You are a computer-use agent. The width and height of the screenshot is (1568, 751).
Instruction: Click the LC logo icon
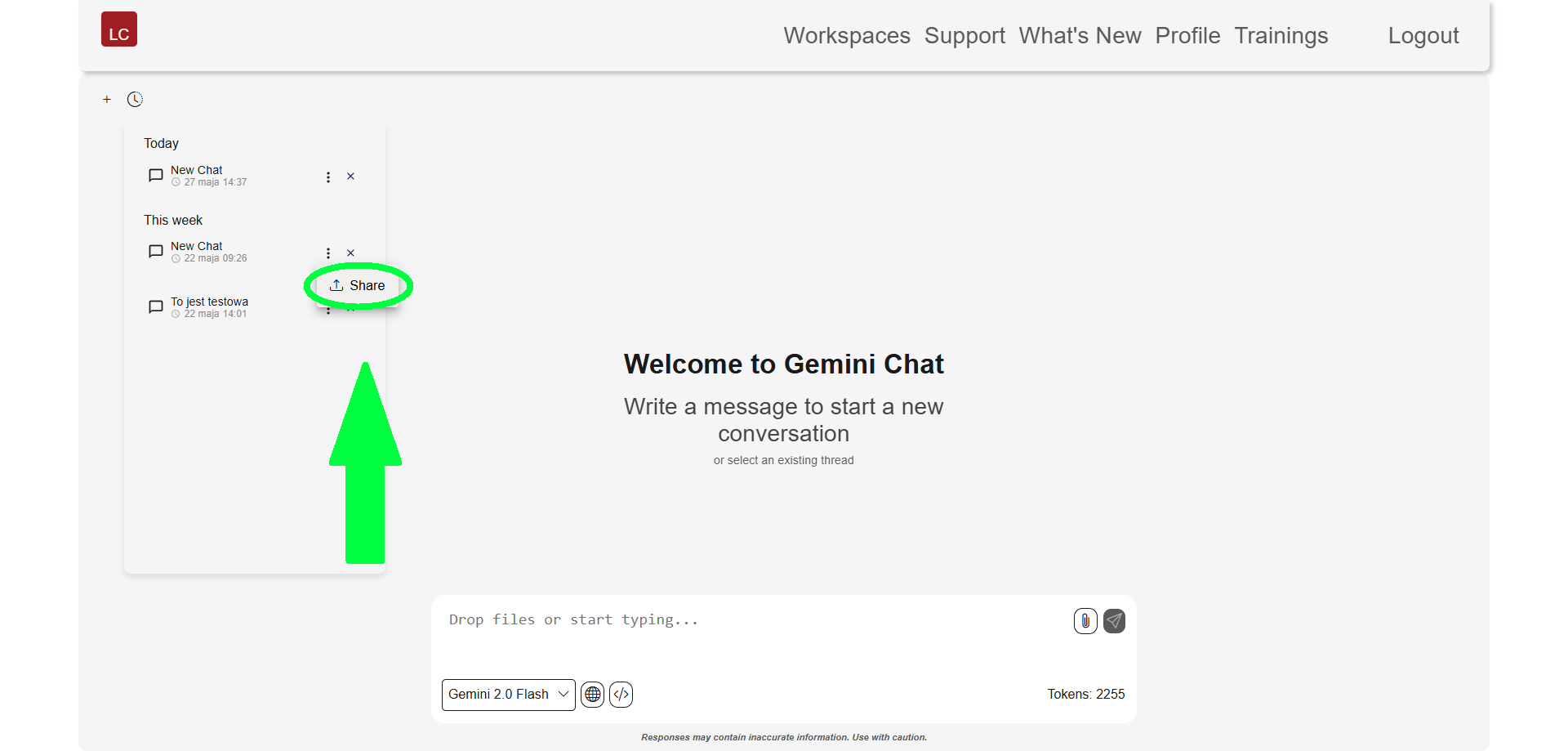click(x=119, y=29)
